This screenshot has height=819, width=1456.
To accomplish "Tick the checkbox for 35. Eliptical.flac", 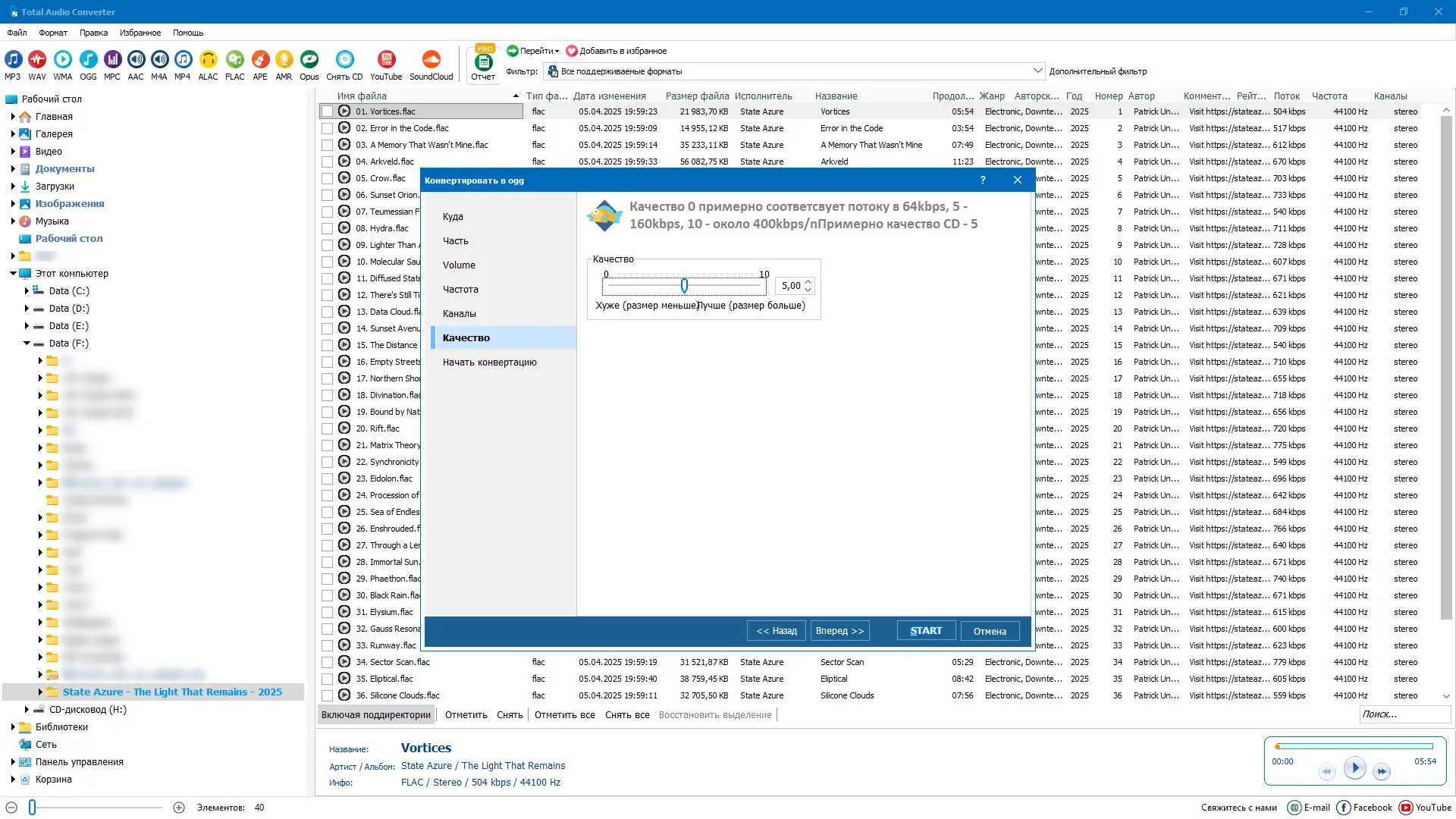I will (x=327, y=679).
